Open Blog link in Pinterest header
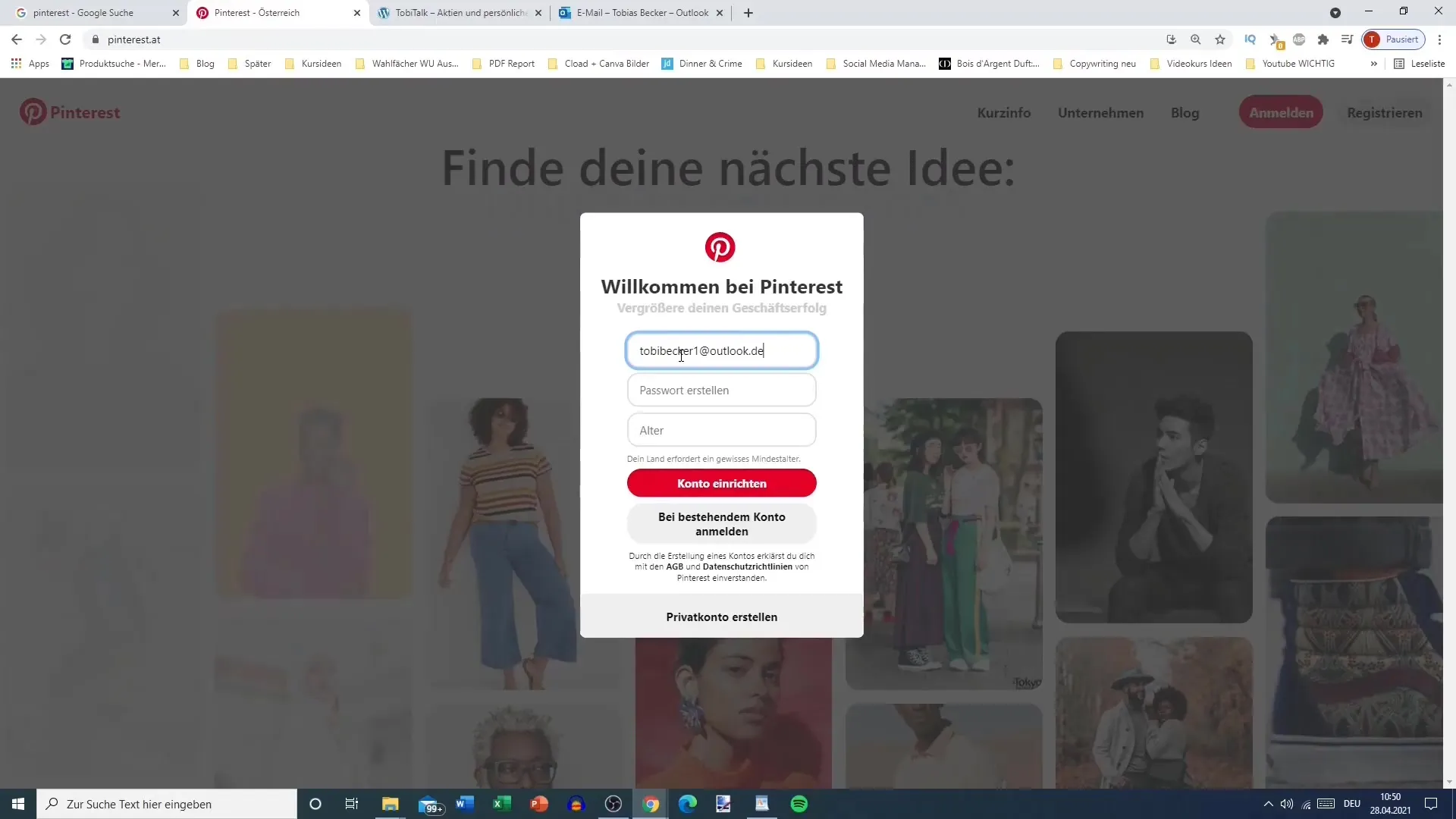Viewport: 1456px width, 819px height. (x=1185, y=113)
